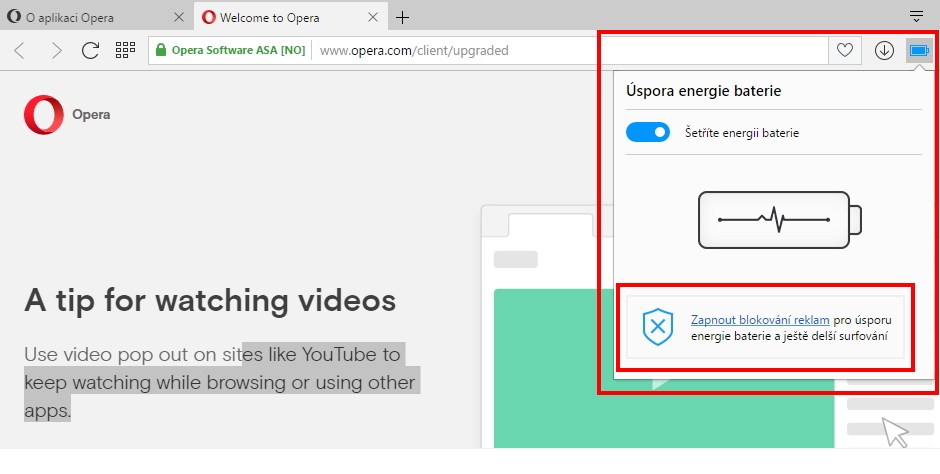Click the blue ad-blocking shield icon
Screen dimensions: 940x474
[x=658, y=327]
